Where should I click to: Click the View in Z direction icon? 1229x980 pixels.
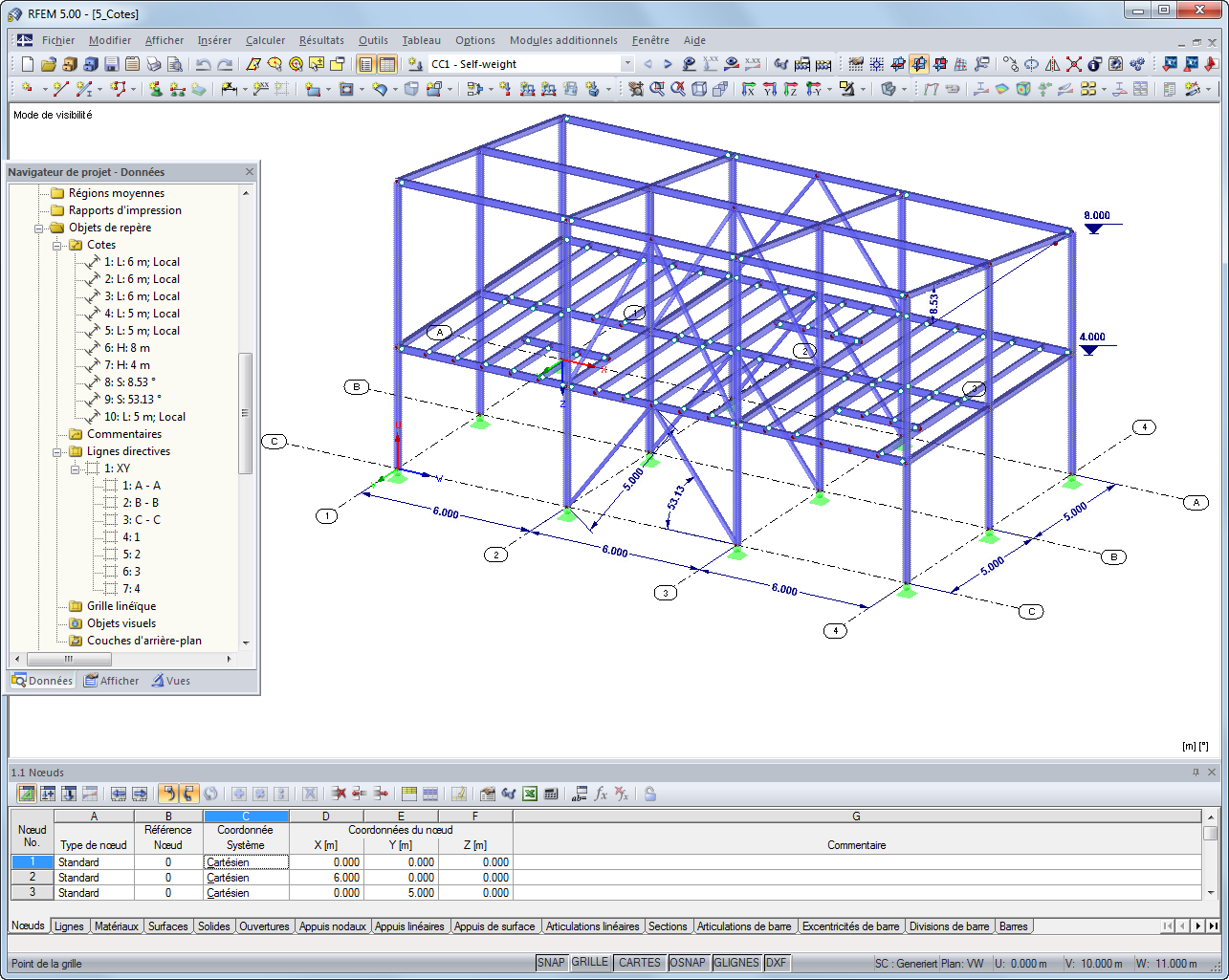(x=790, y=89)
